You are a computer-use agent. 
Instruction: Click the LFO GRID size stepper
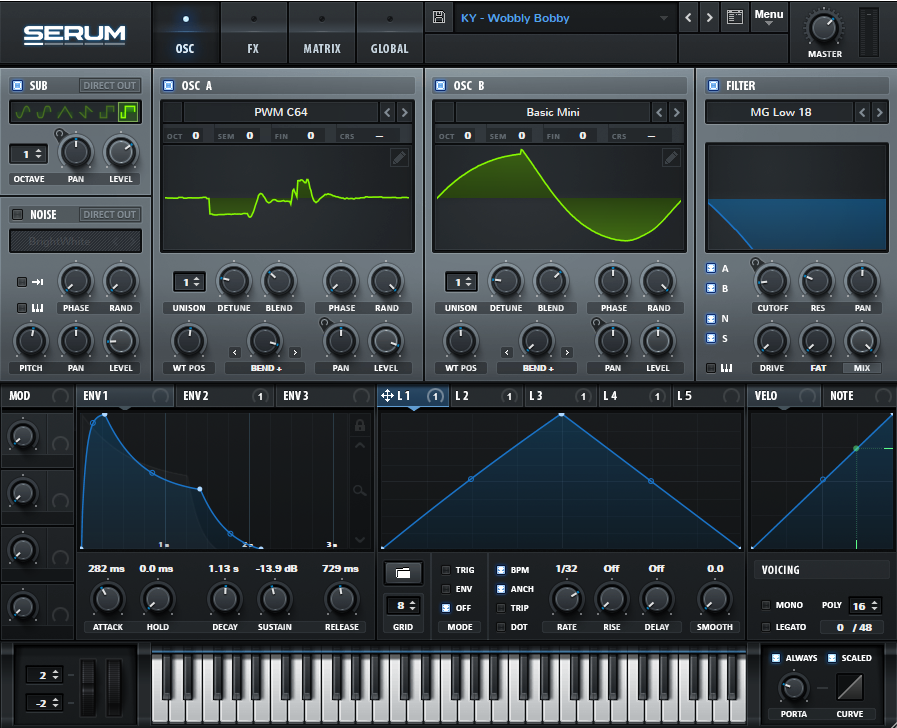pyautogui.click(x=402, y=605)
